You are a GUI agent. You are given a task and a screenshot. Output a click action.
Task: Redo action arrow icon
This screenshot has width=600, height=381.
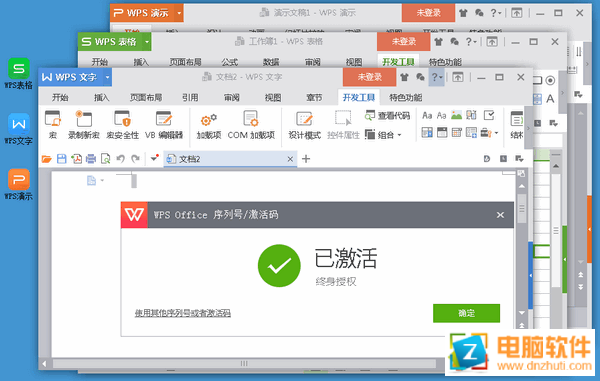pyautogui.click(x=135, y=159)
